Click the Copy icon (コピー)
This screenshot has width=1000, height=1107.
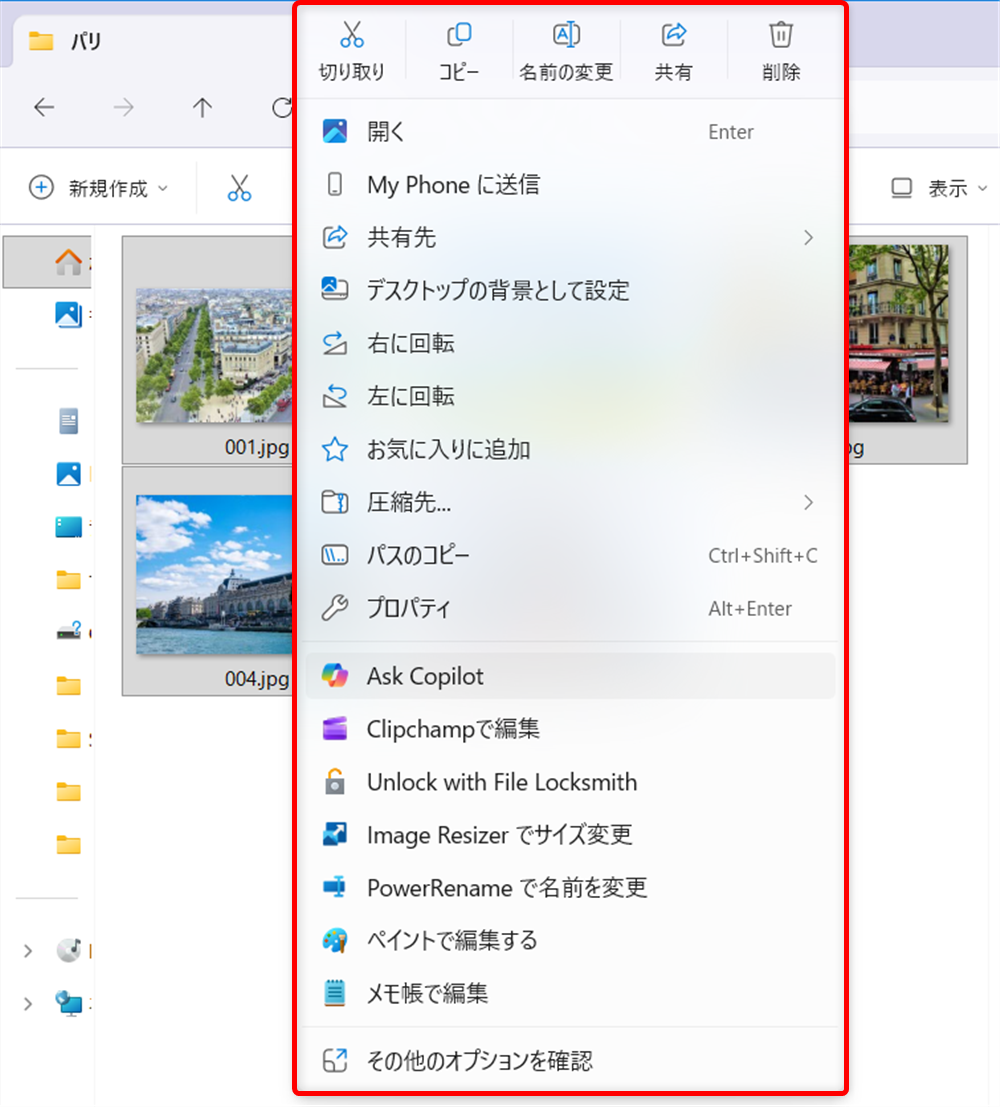[459, 48]
